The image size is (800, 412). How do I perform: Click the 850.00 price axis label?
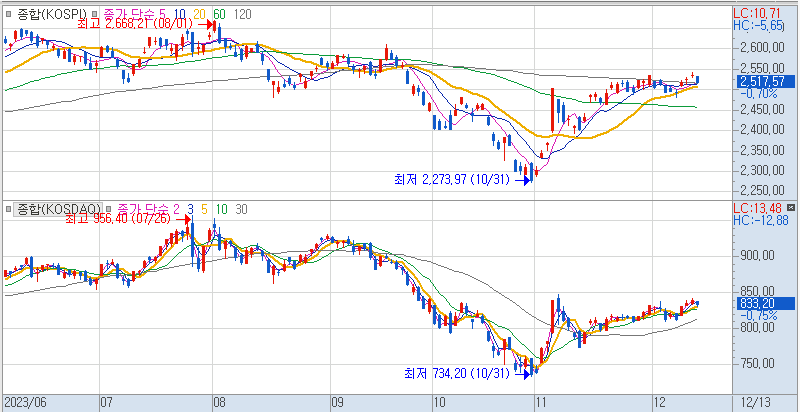click(758, 292)
